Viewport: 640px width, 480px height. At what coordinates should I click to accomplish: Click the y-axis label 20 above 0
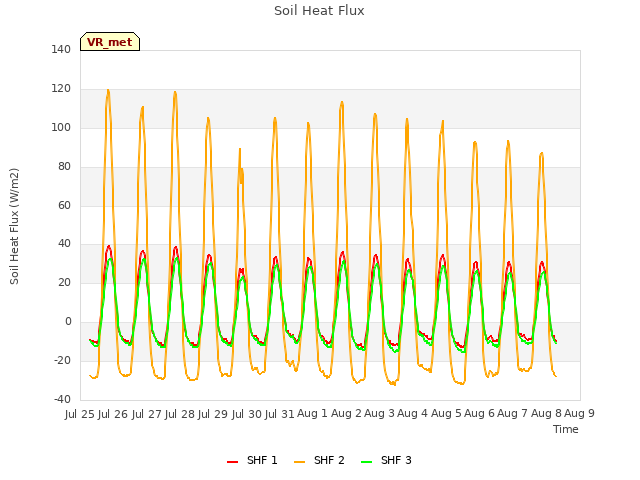64,282
